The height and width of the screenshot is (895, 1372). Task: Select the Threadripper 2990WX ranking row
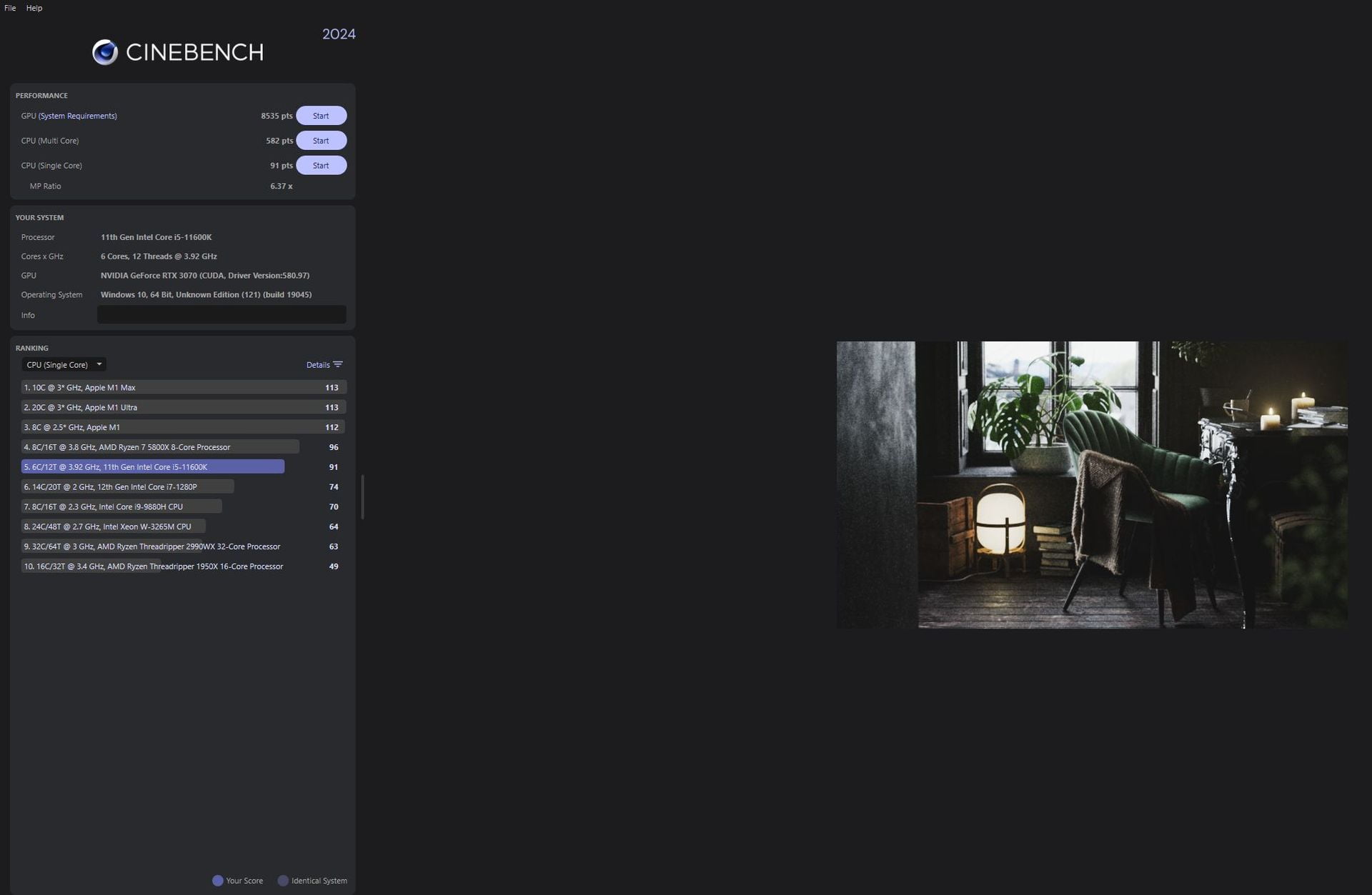pos(184,546)
